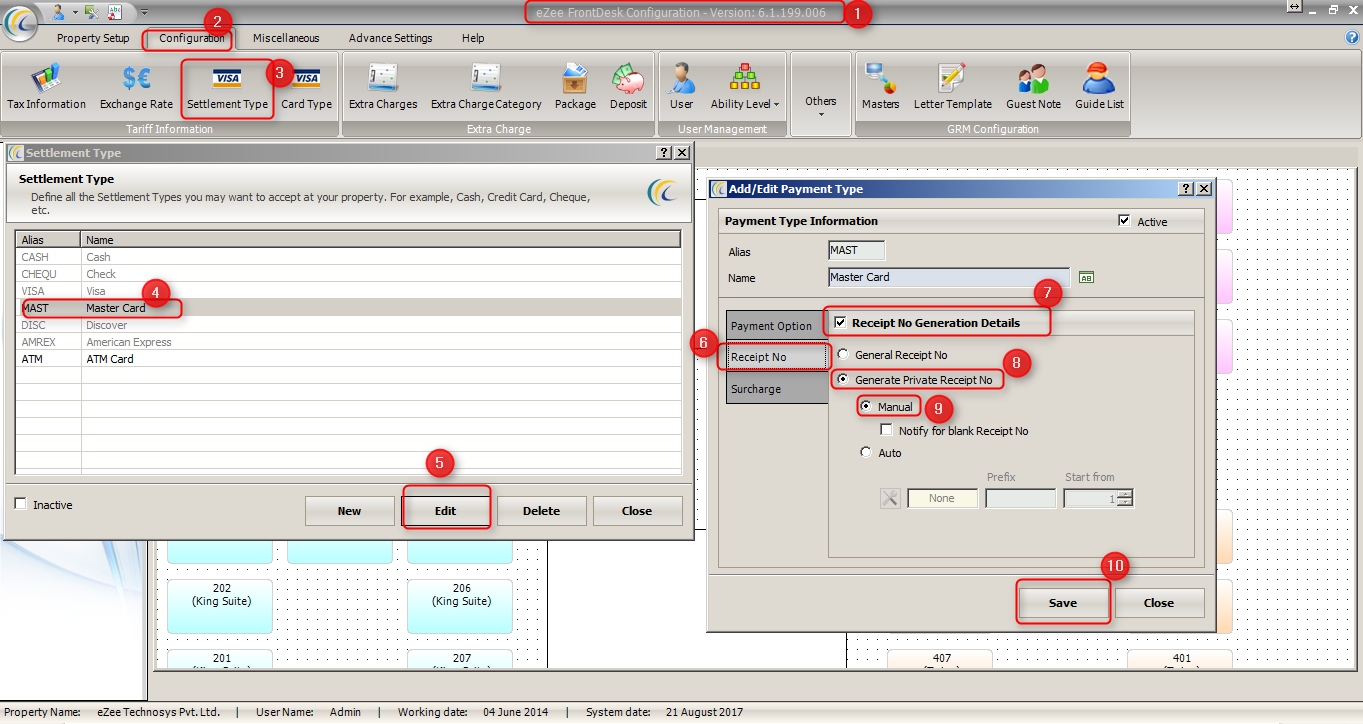Select the Discover row
Screen dimensions: 1363x724
348,325
